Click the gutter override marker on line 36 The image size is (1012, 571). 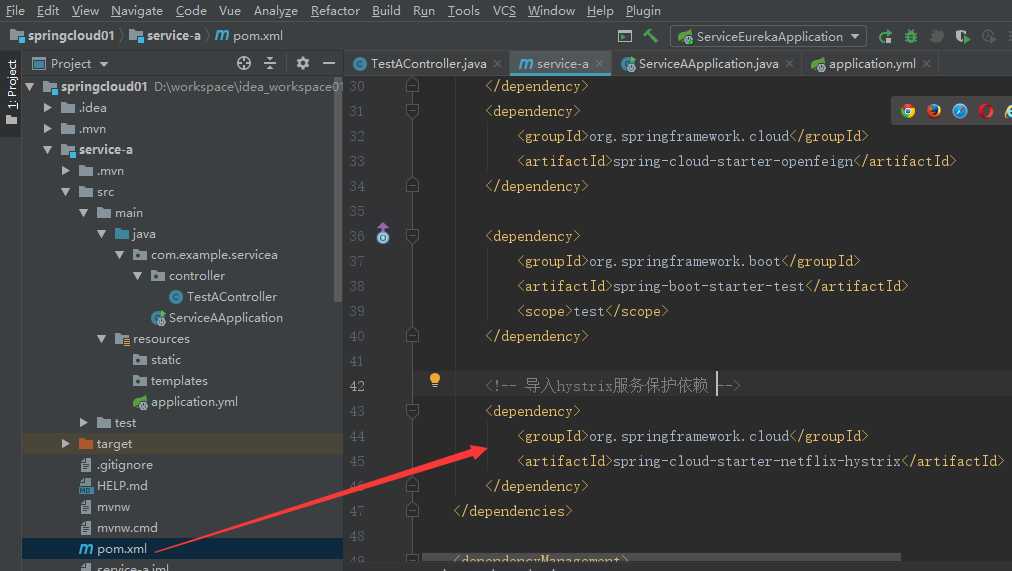point(383,233)
